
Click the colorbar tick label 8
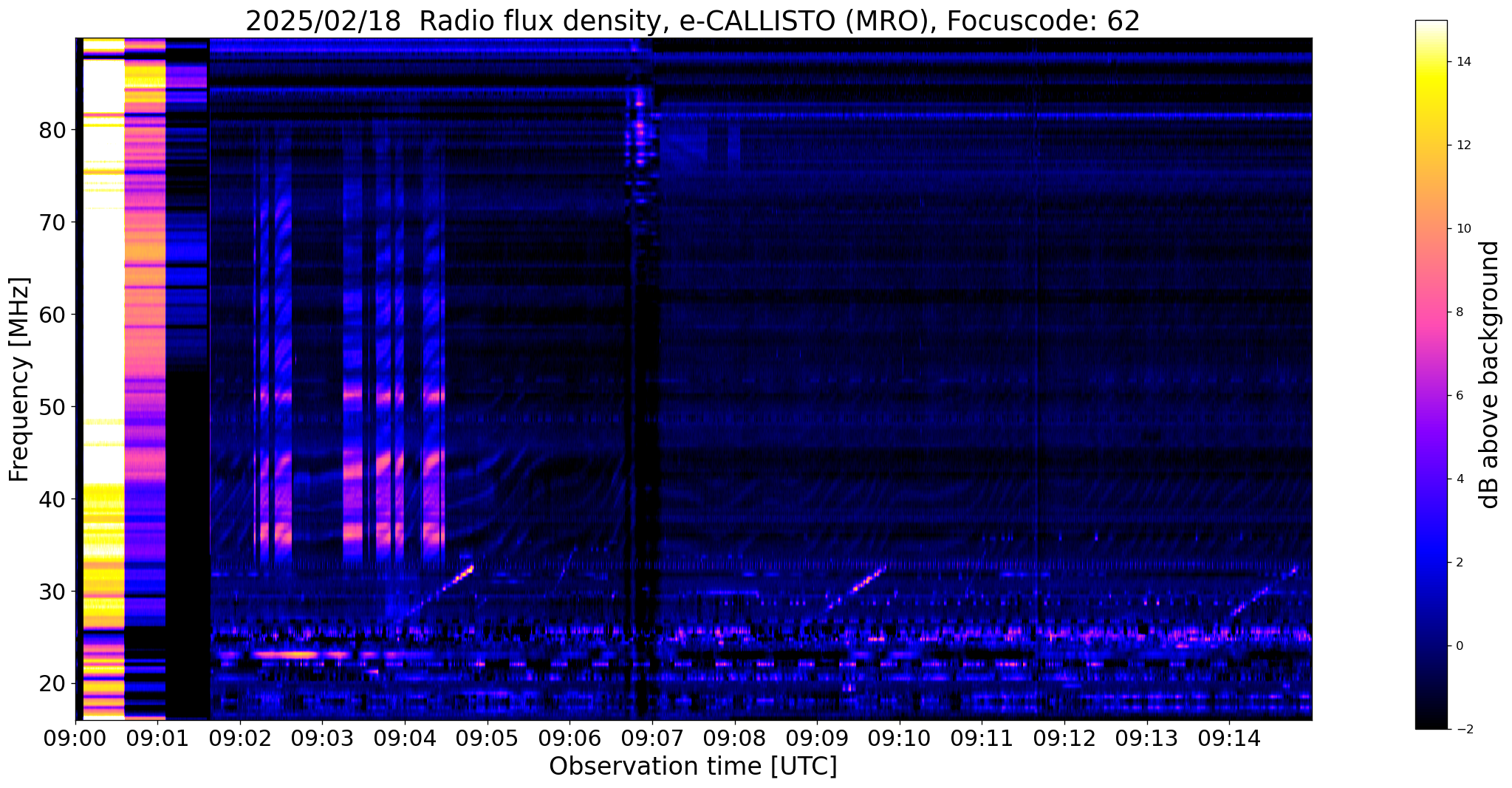1459,312
